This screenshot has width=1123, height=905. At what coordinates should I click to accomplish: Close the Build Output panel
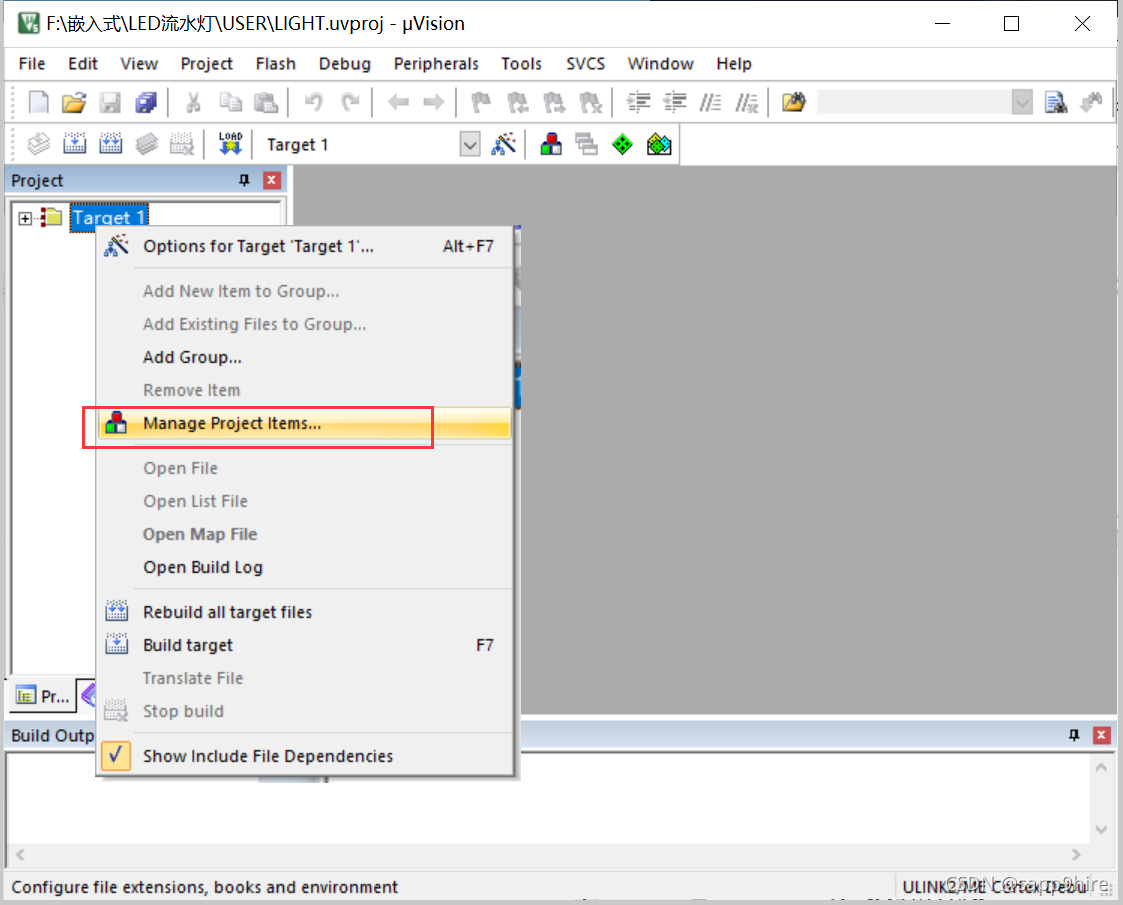click(x=1102, y=735)
